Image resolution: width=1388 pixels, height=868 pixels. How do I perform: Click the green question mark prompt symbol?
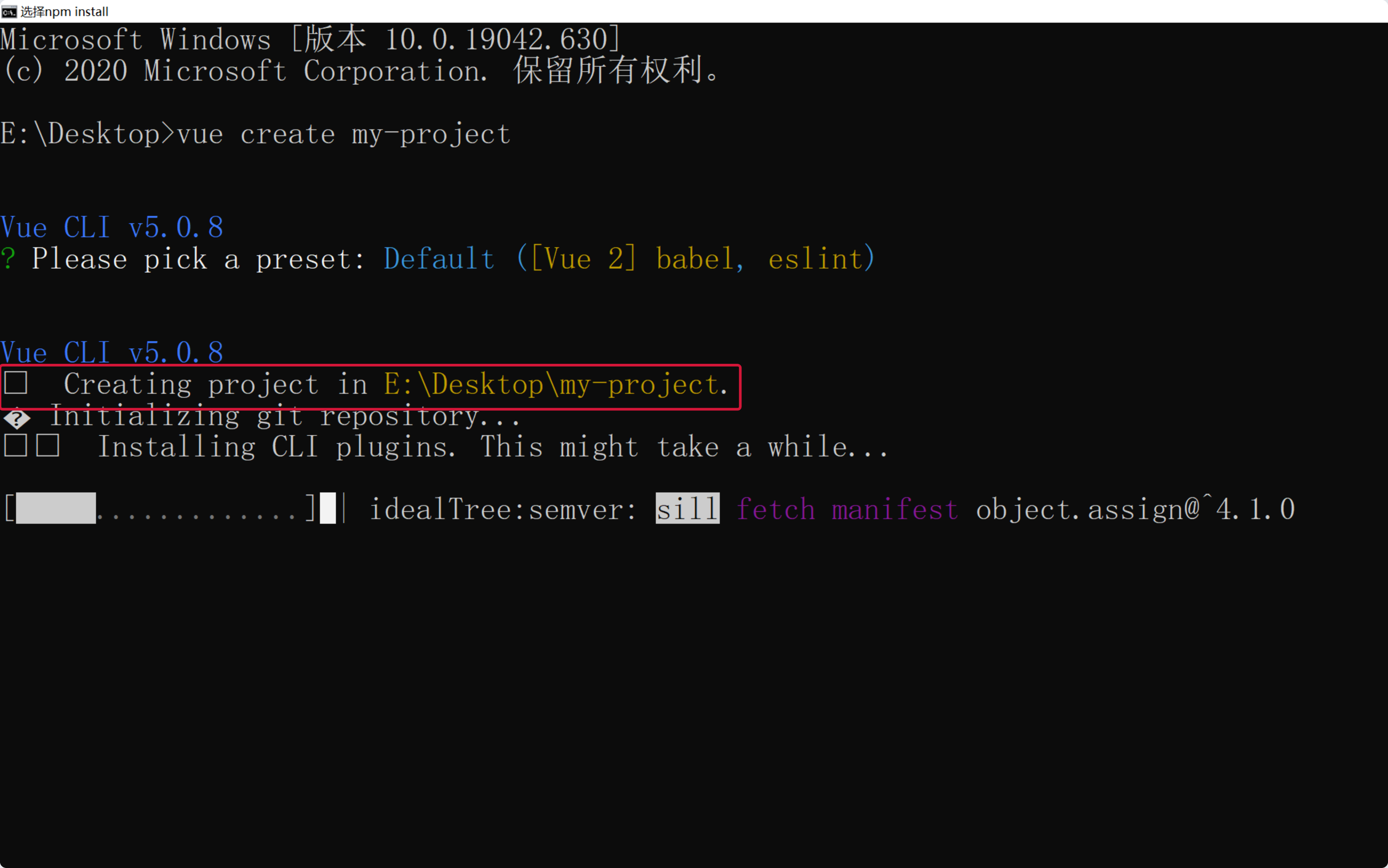pyautogui.click(x=8, y=259)
